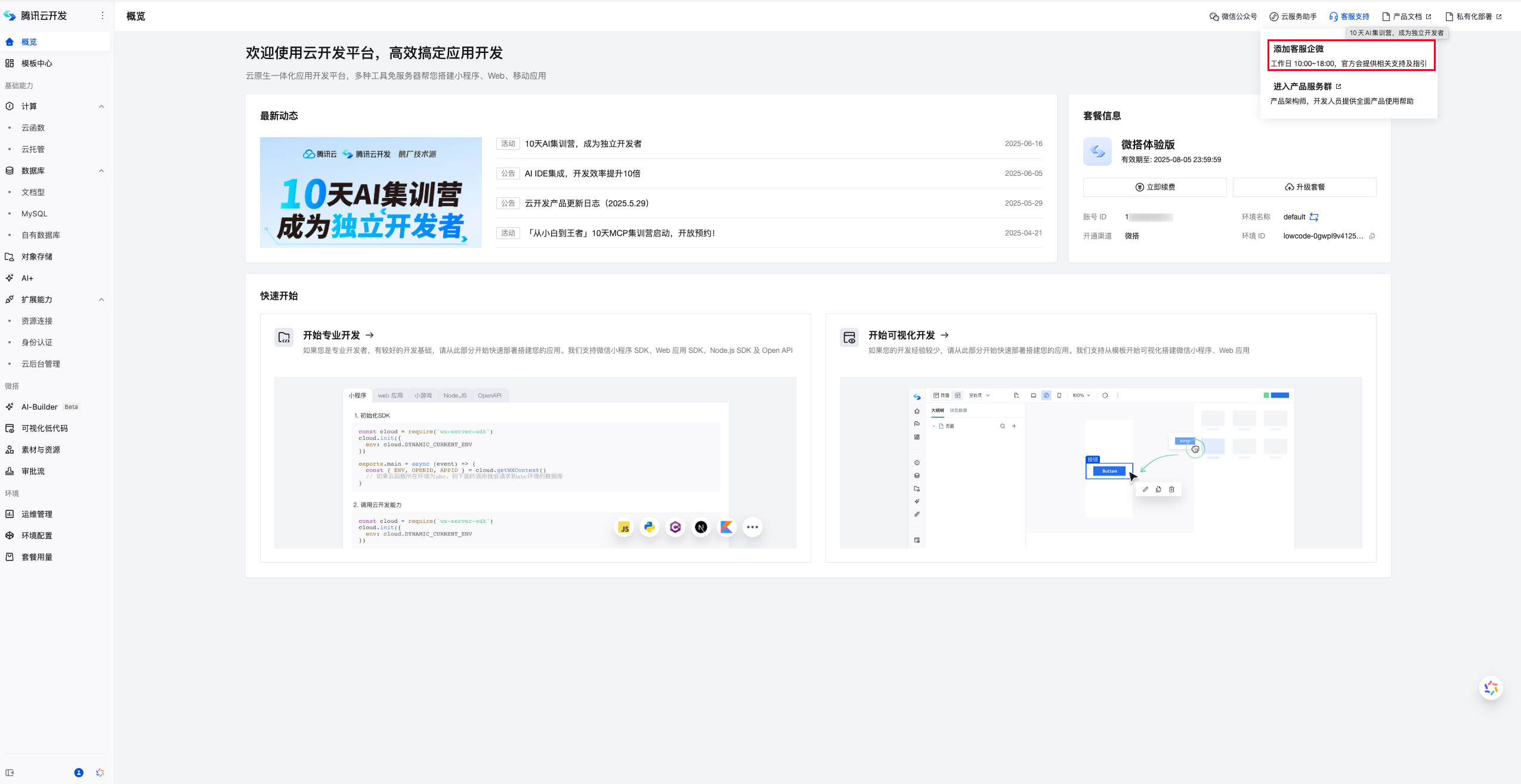Click the 套餐用量 sidebar icon
This screenshot has width=1521, height=784.
pos(10,557)
